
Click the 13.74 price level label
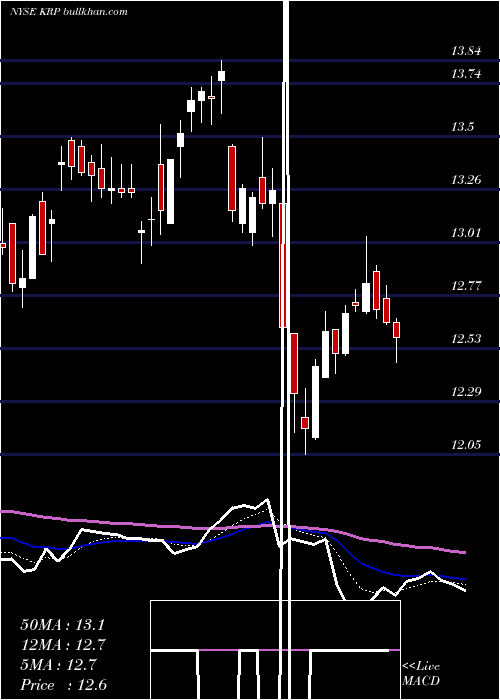tap(466, 74)
